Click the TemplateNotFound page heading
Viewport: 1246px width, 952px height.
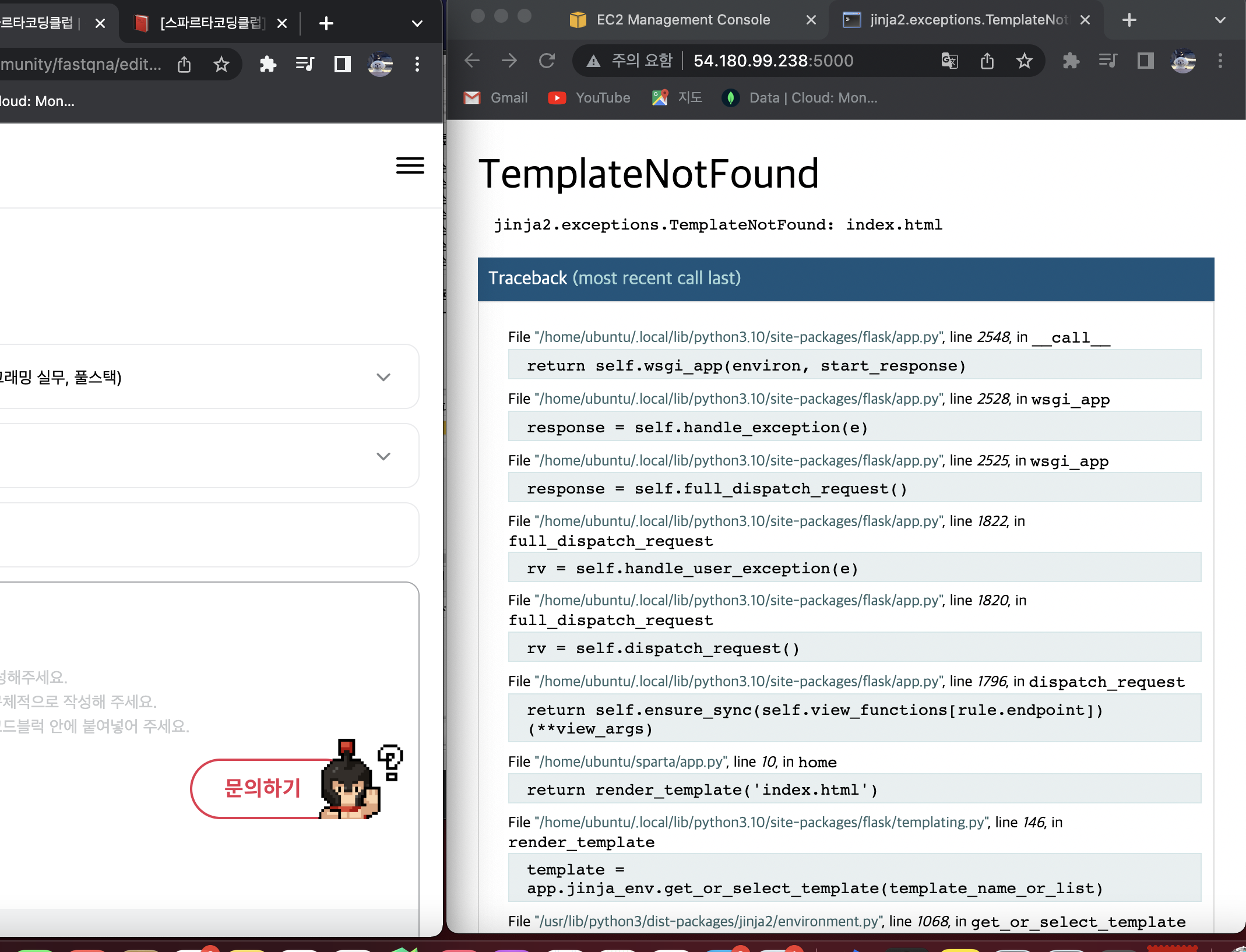(x=649, y=174)
